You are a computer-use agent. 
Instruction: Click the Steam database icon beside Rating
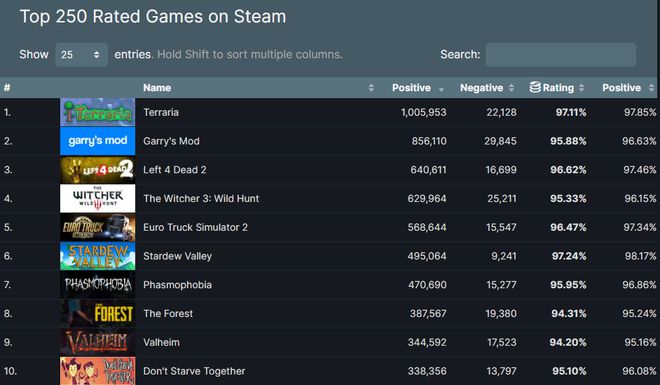[x=535, y=87]
